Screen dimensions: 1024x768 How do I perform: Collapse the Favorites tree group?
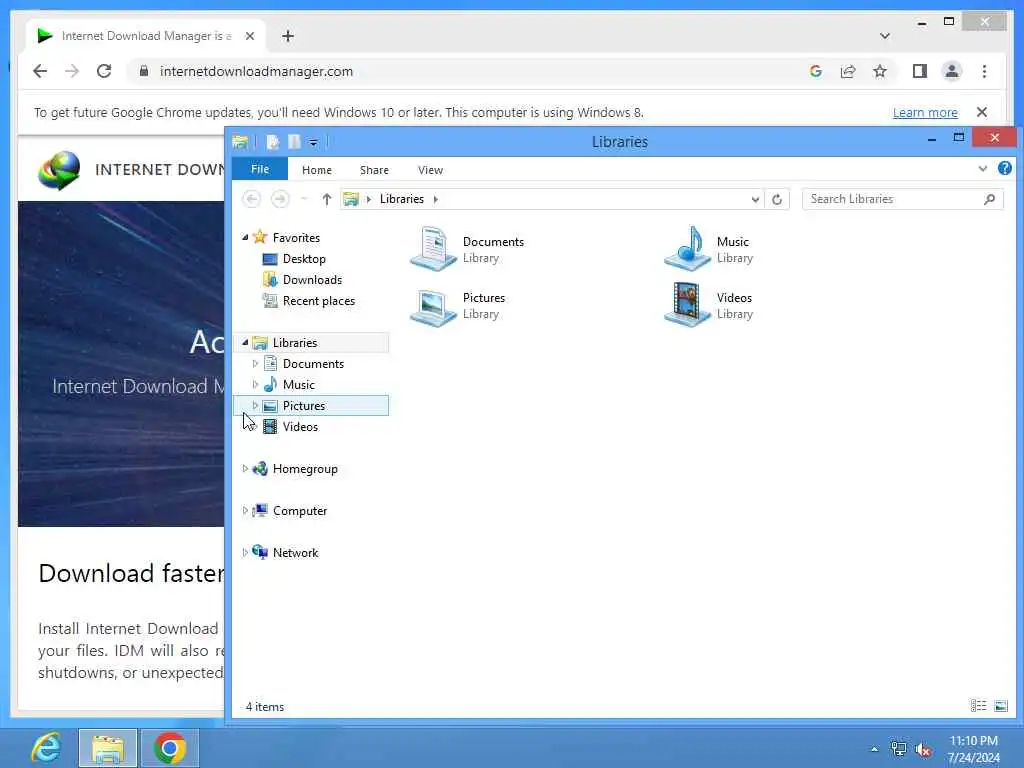(245, 238)
